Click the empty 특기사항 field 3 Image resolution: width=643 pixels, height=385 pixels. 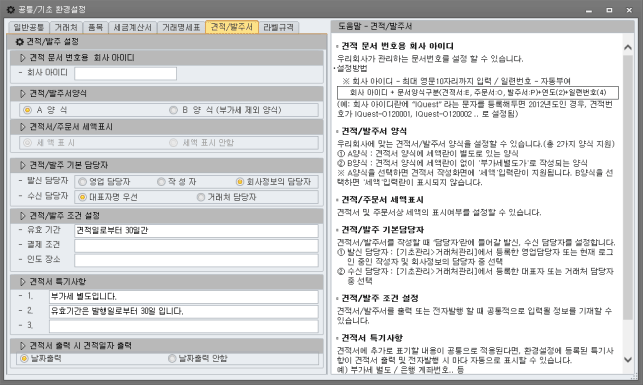click(x=184, y=326)
